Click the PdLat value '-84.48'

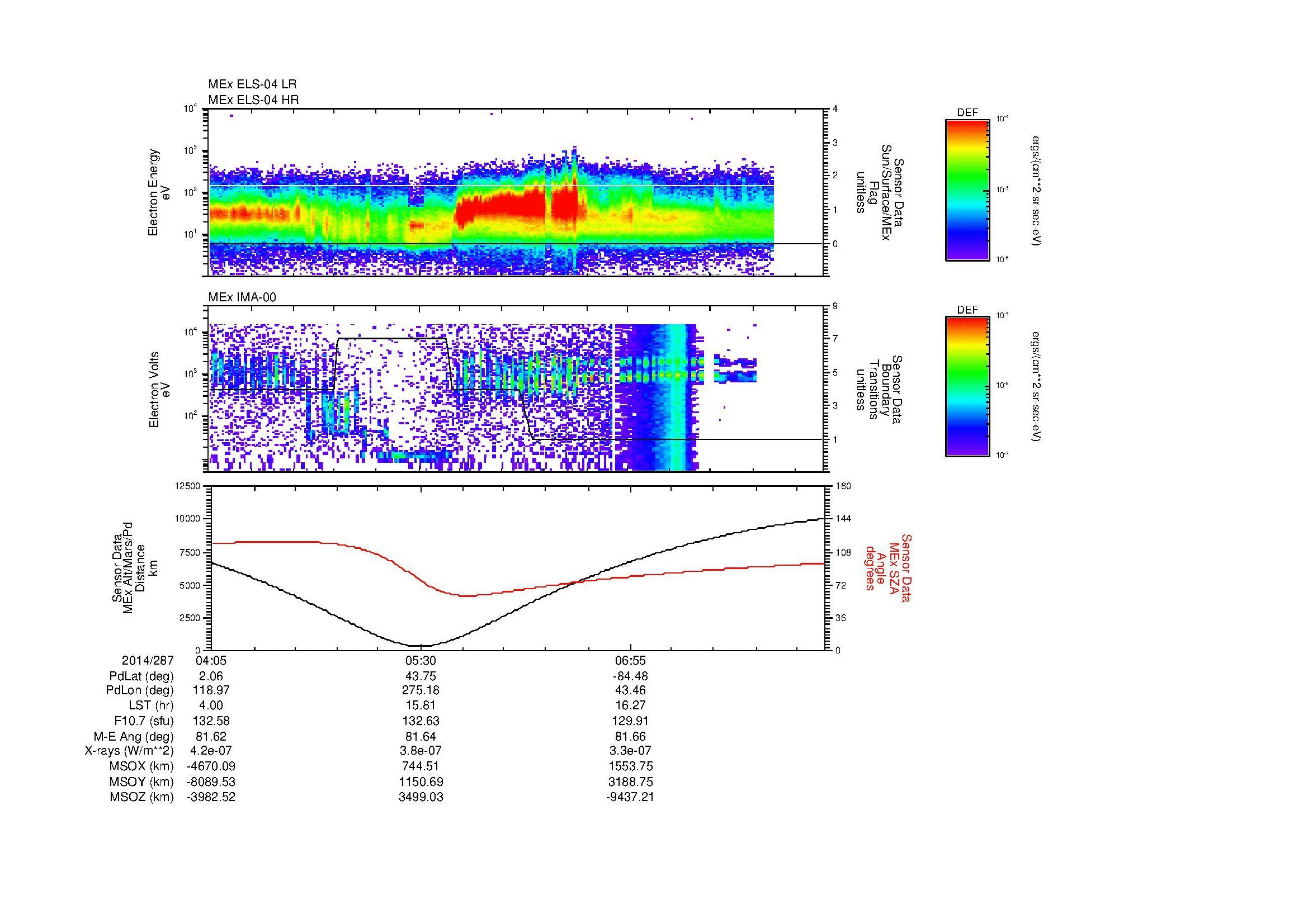click(x=630, y=676)
